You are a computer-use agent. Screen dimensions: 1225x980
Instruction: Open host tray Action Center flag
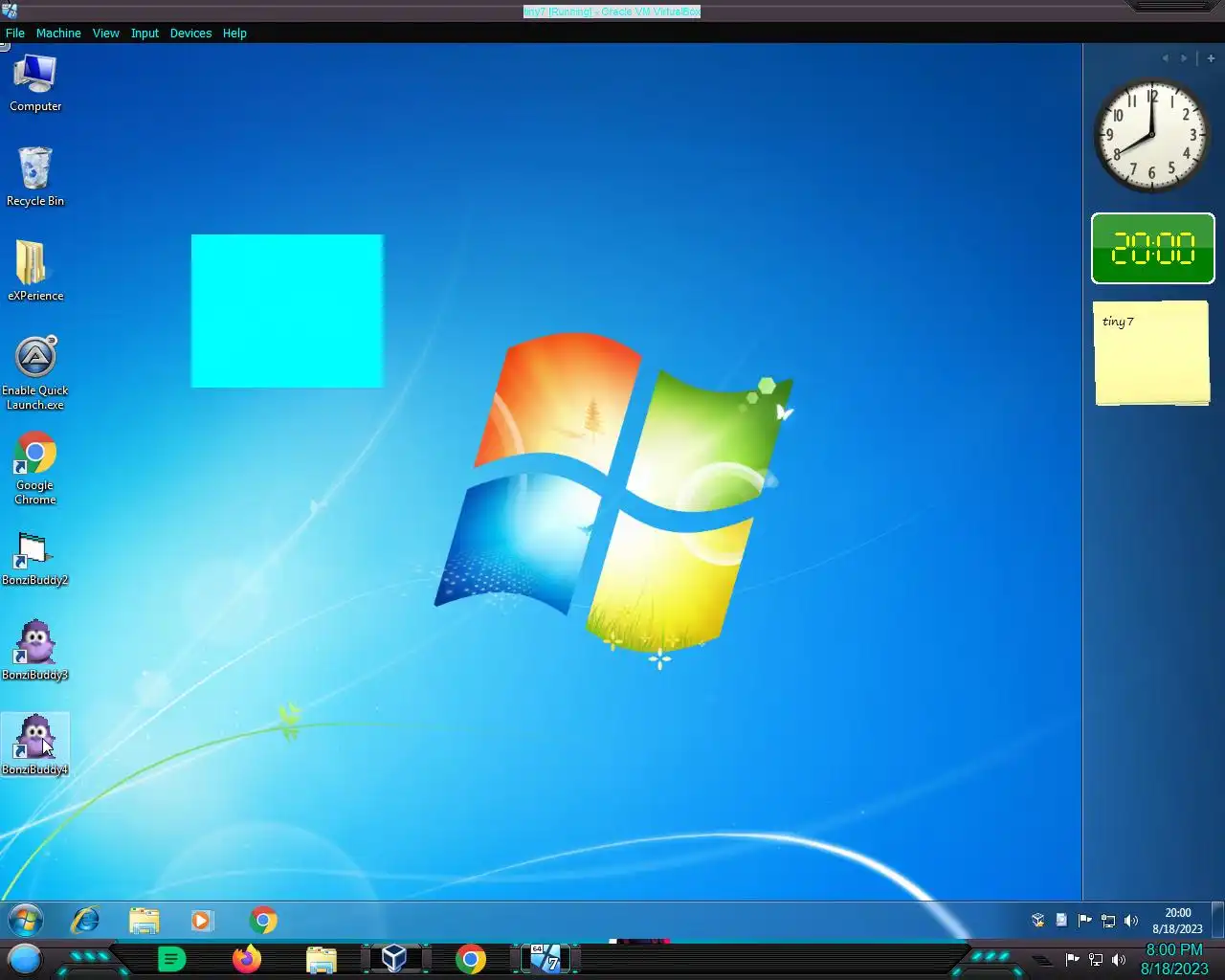(1073, 960)
